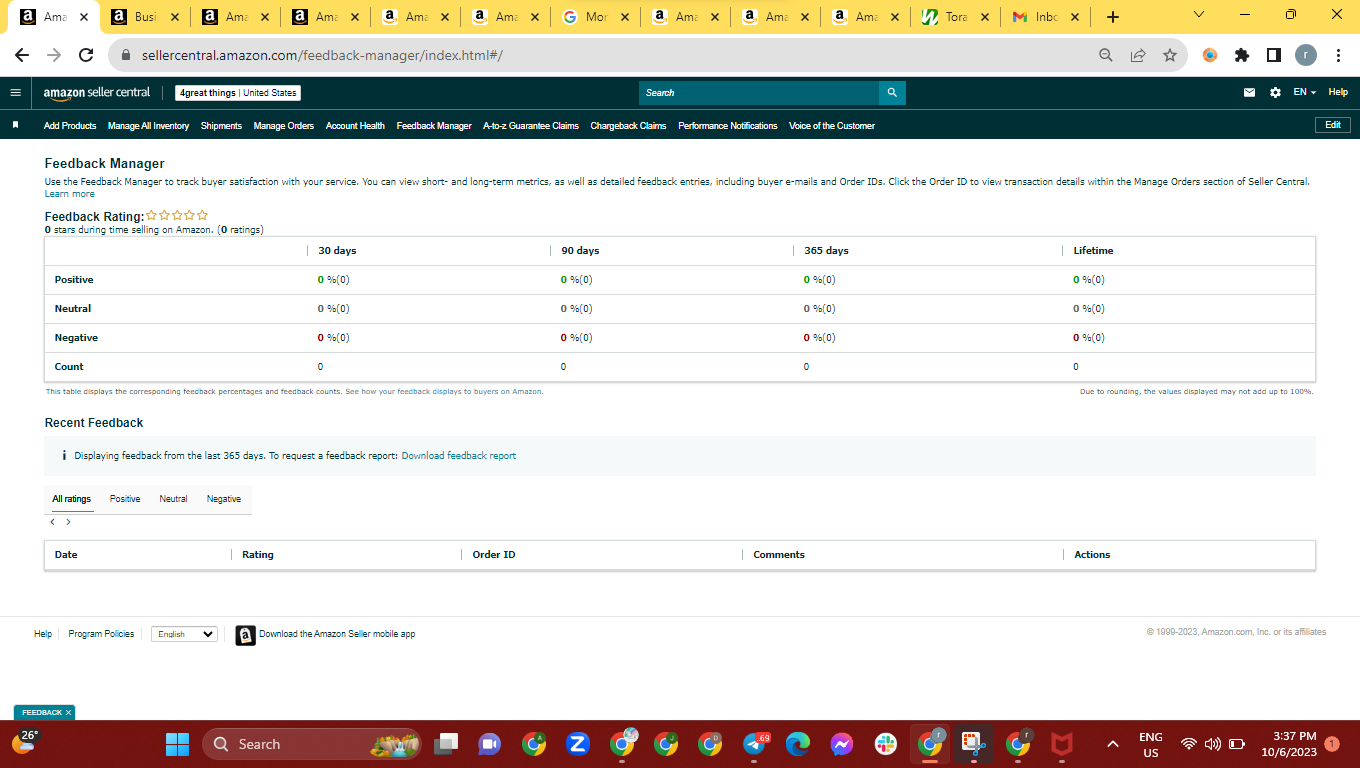Click the Learn more link
The width and height of the screenshot is (1360, 768).
pyautogui.click(x=70, y=194)
